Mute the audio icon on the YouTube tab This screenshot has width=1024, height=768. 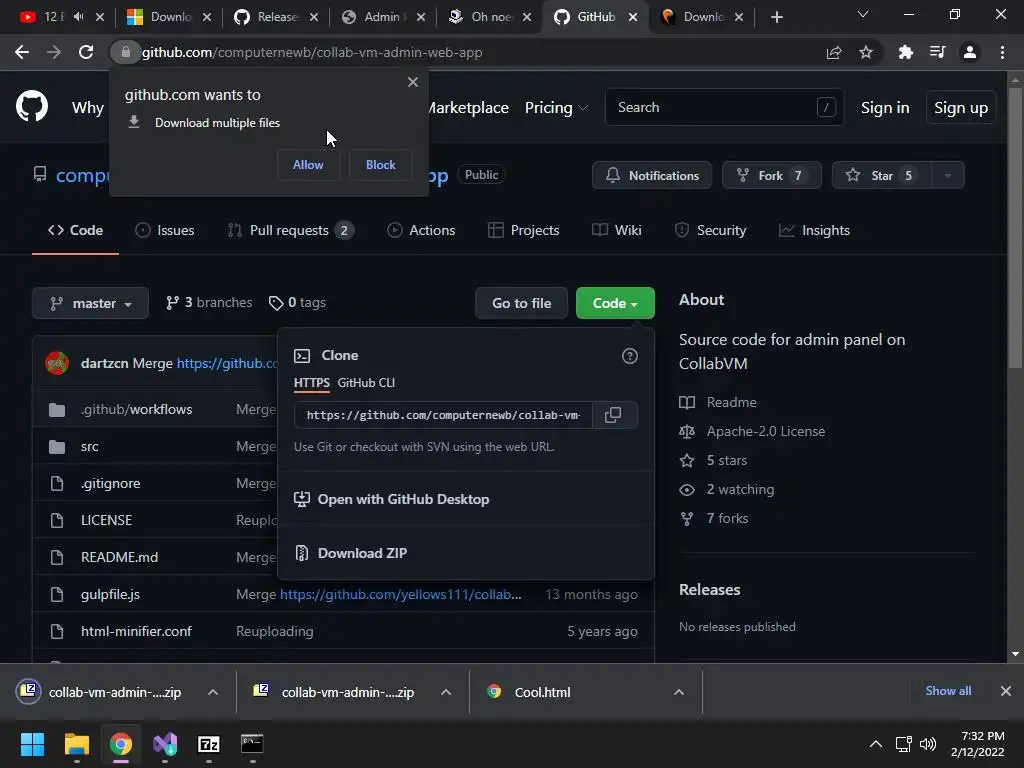click(78, 17)
